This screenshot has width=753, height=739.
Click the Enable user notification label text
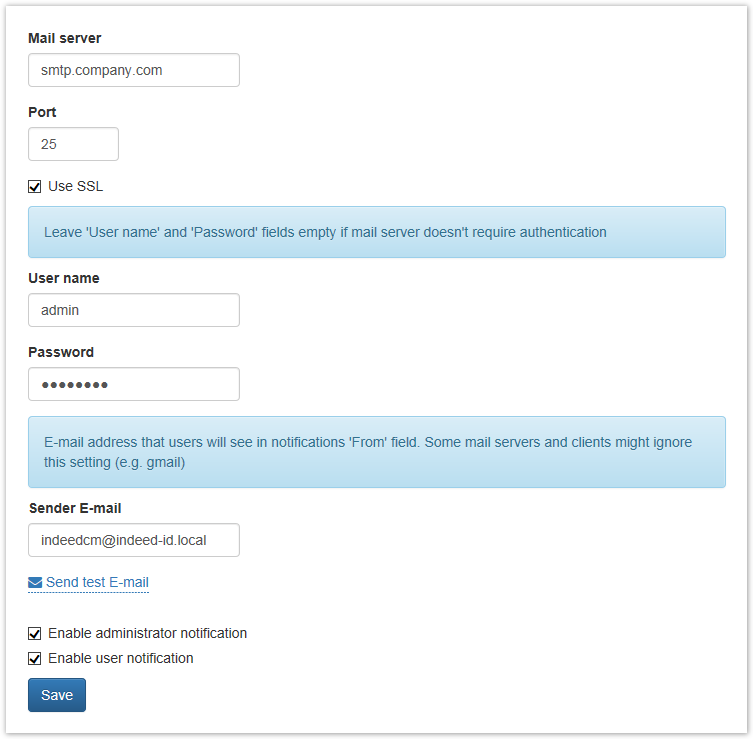pos(120,659)
